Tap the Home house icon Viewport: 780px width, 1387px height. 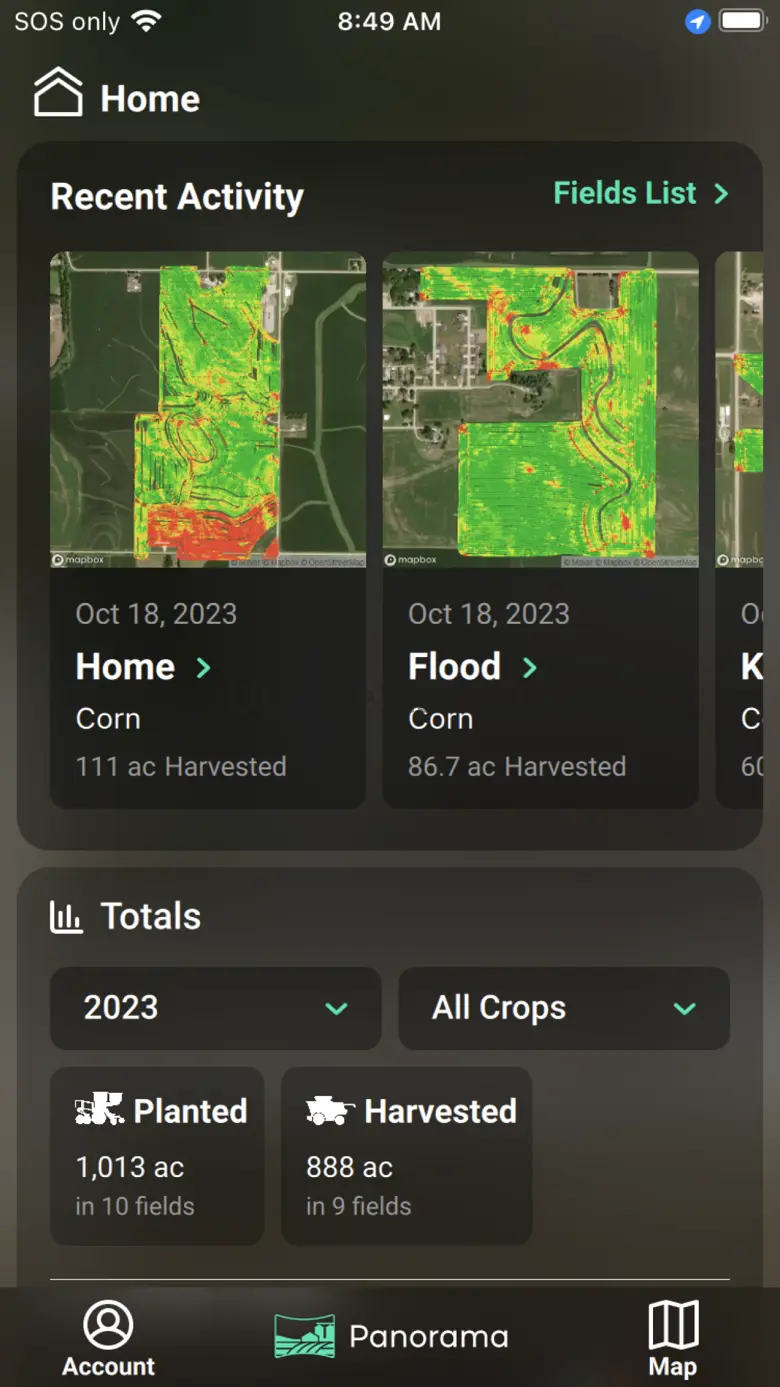tap(58, 93)
